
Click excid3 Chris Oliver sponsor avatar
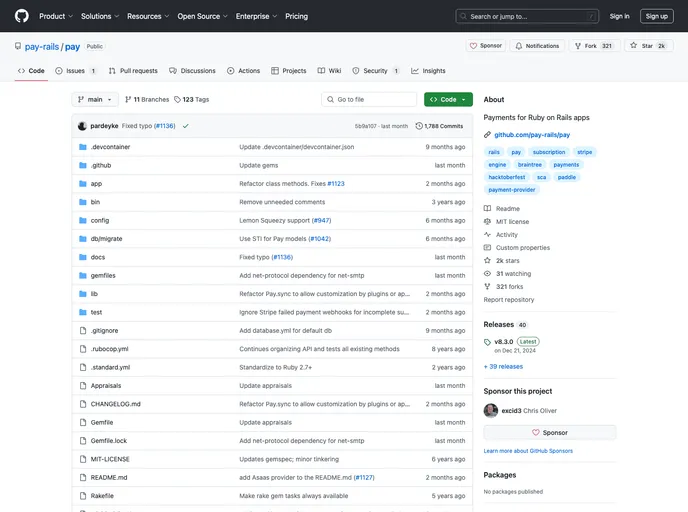491,411
